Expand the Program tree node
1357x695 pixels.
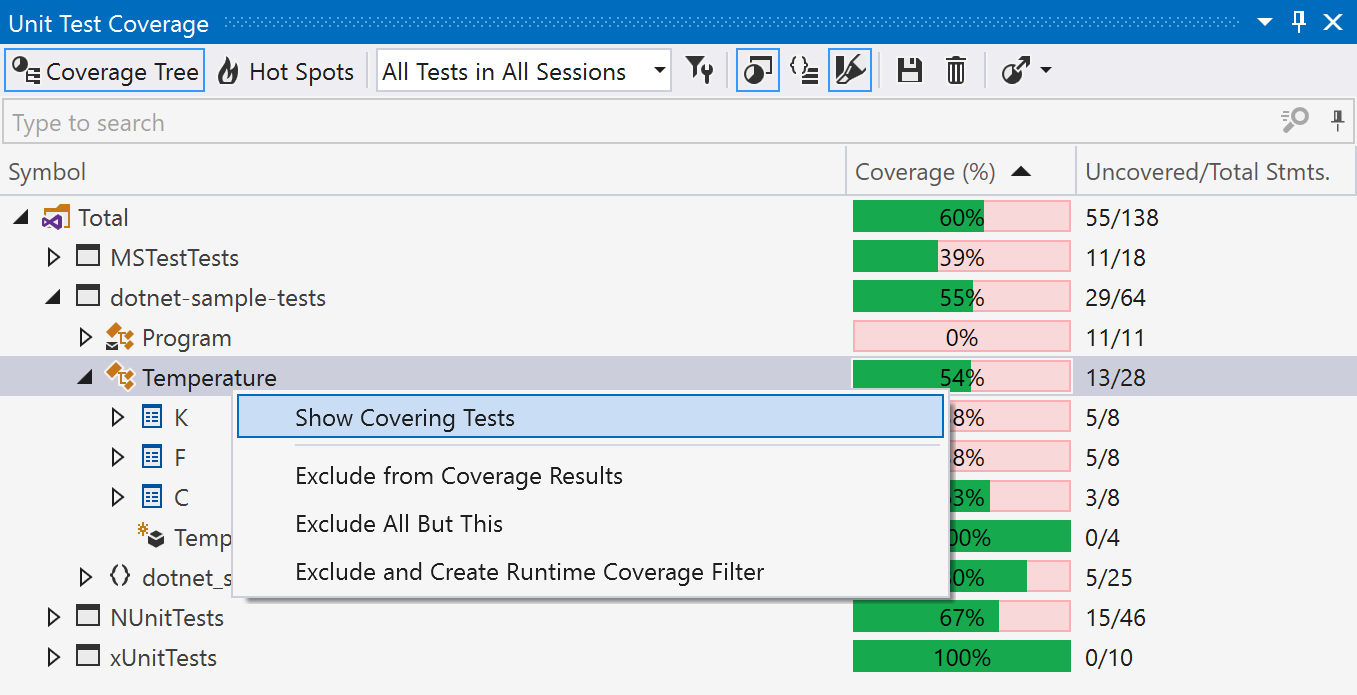tap(86, 337)
